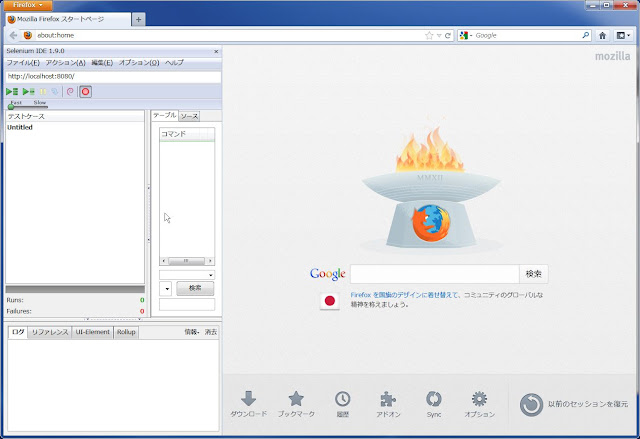640x439 pixels.
Task: Click the Google search box on start page
Action: pos(435,274)
